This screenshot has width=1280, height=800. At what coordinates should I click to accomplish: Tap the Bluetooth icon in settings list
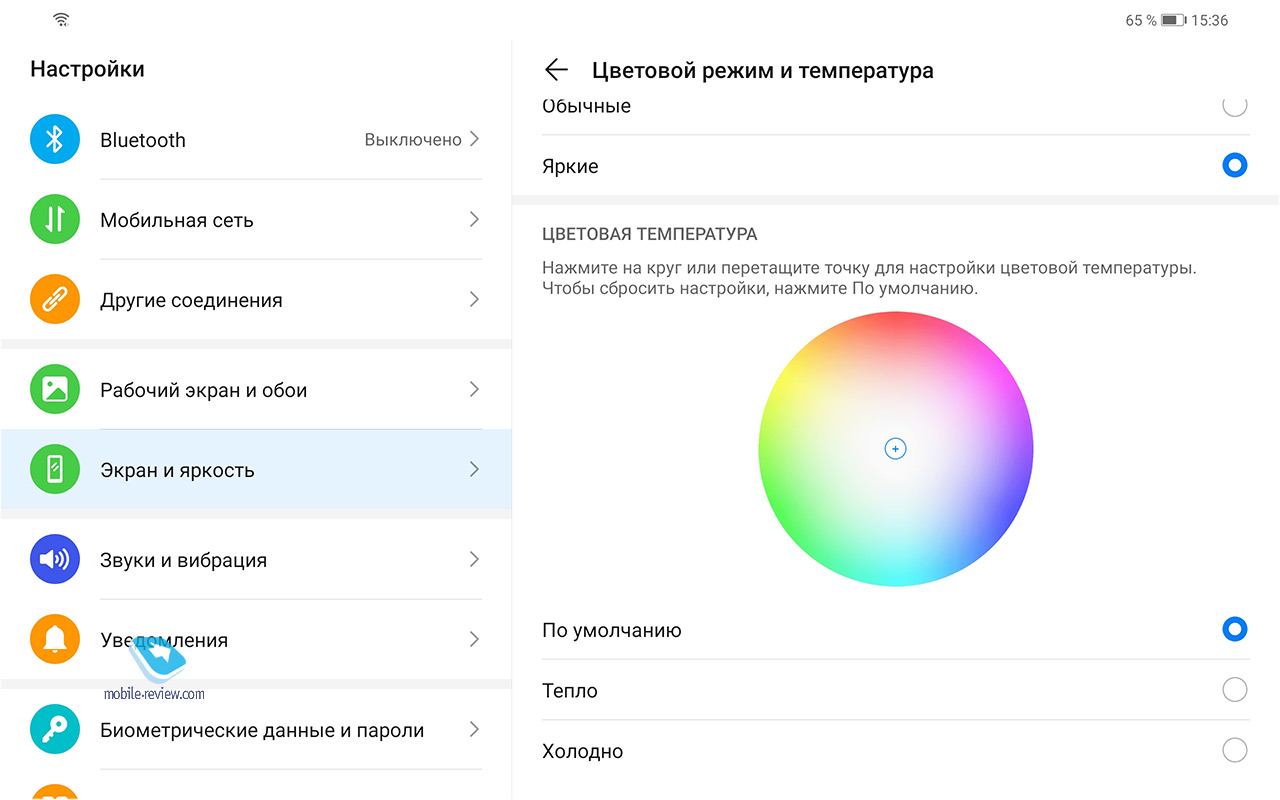tap(55, 139)
